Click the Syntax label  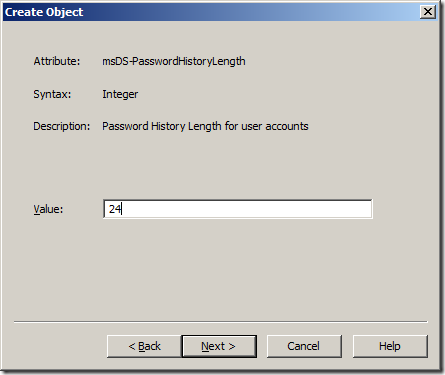click(x=52, y=94)
